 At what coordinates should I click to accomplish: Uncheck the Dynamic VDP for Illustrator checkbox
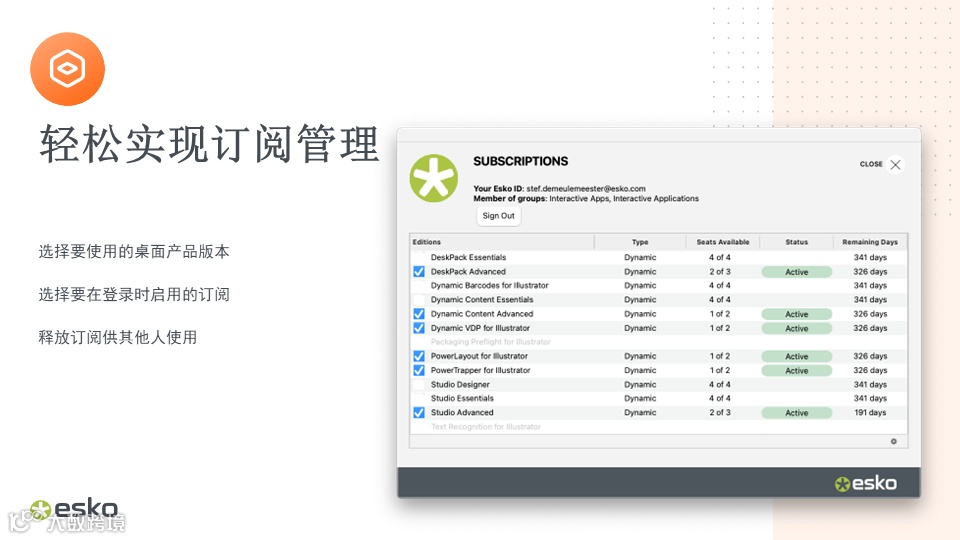(419, 328)
